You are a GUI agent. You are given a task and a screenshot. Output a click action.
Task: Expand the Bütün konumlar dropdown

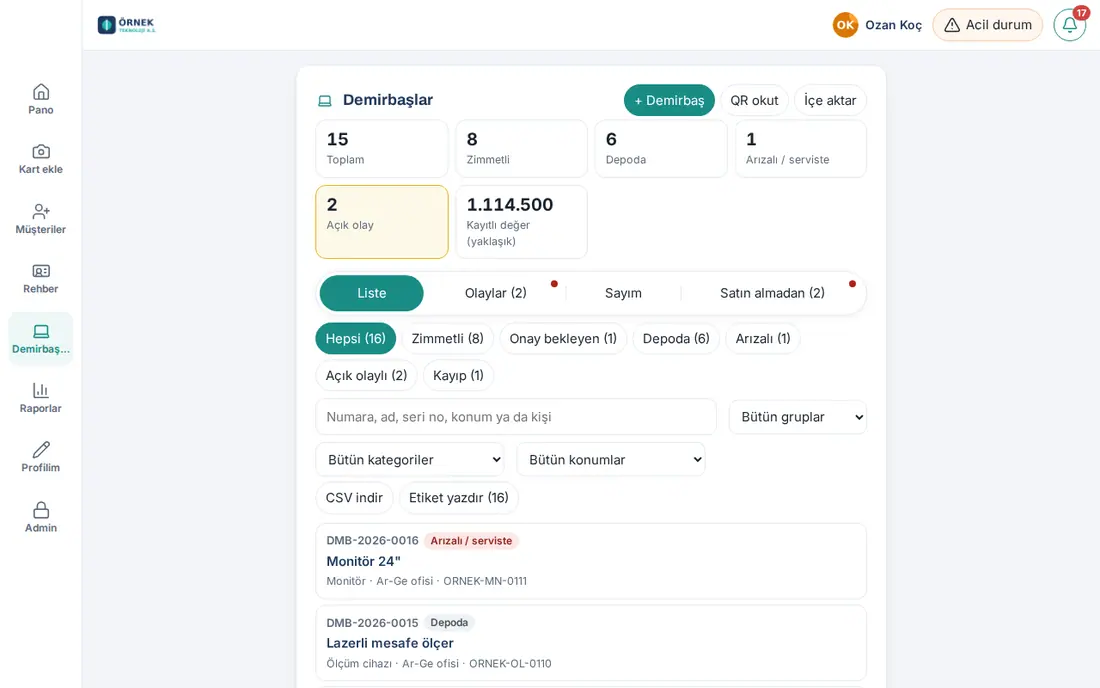610,459
